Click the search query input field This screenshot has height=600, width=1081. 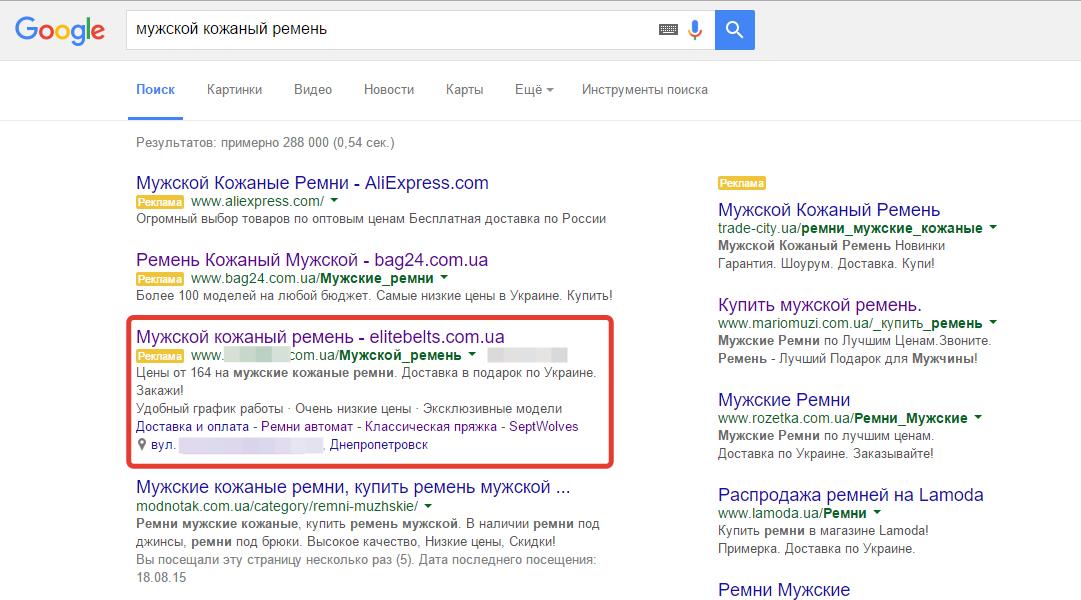[390, 30]
